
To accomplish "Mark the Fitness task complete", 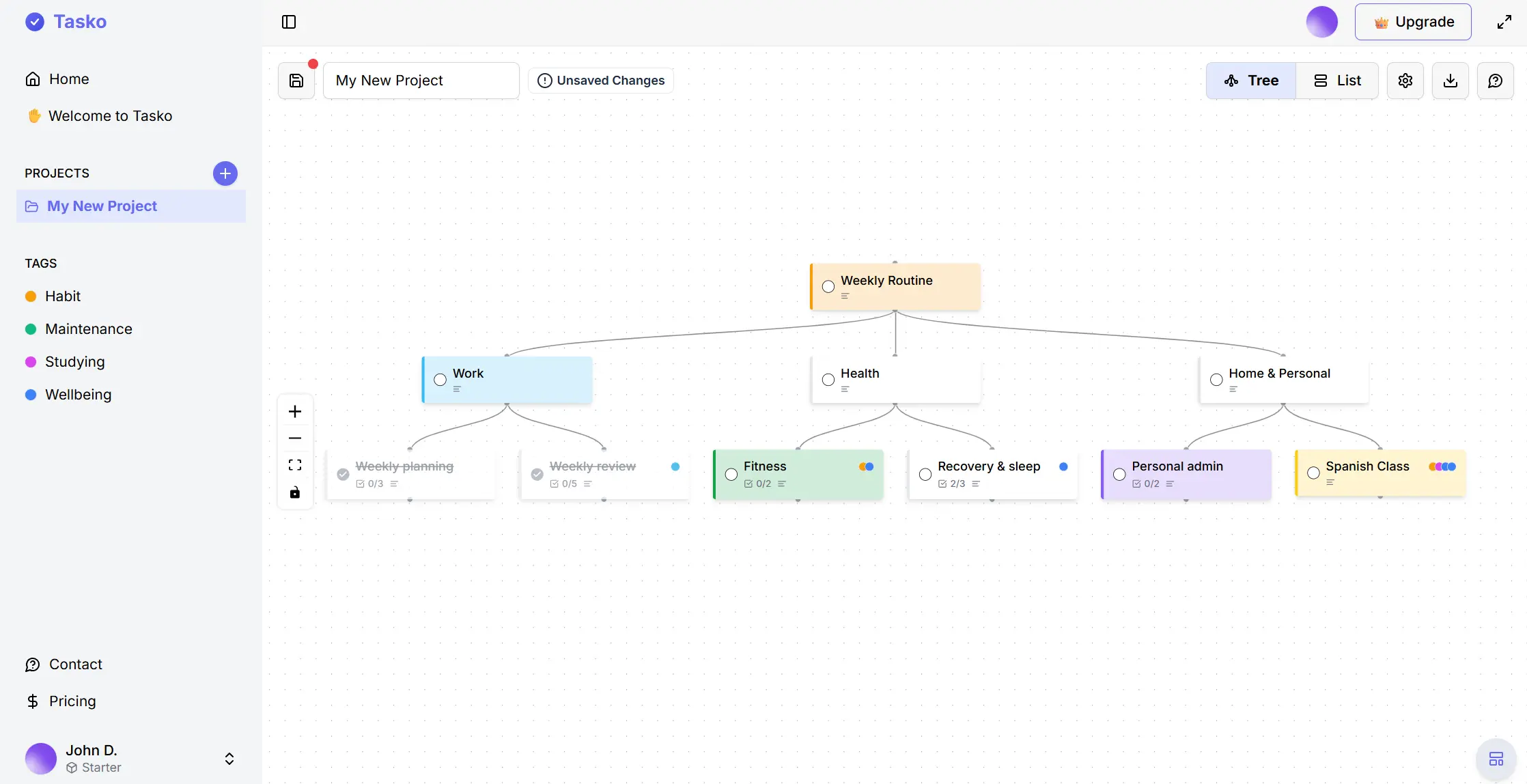I will (731, 474).
